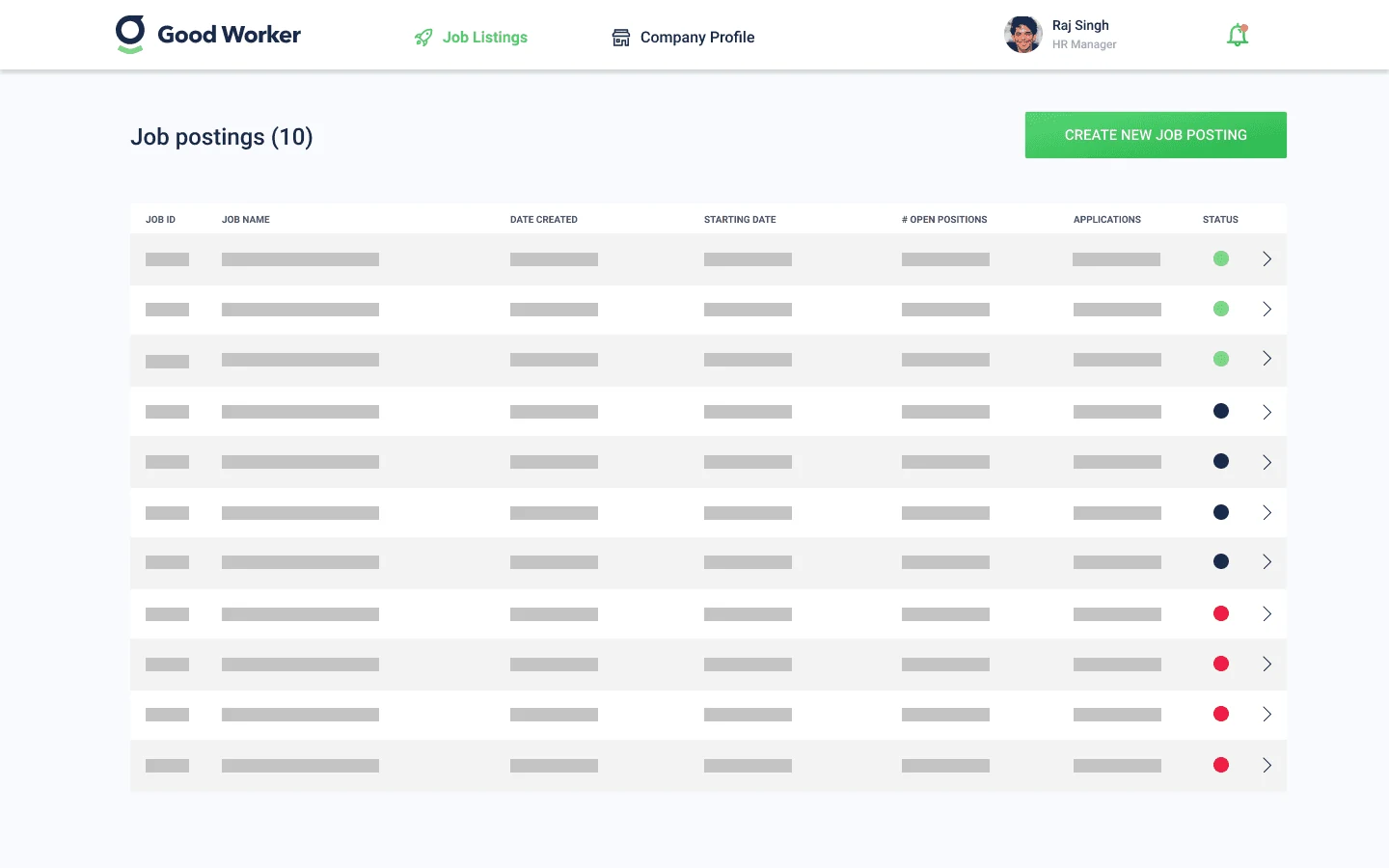
Task: Click the STARTING DATE column header
Action: click(740, 220)
